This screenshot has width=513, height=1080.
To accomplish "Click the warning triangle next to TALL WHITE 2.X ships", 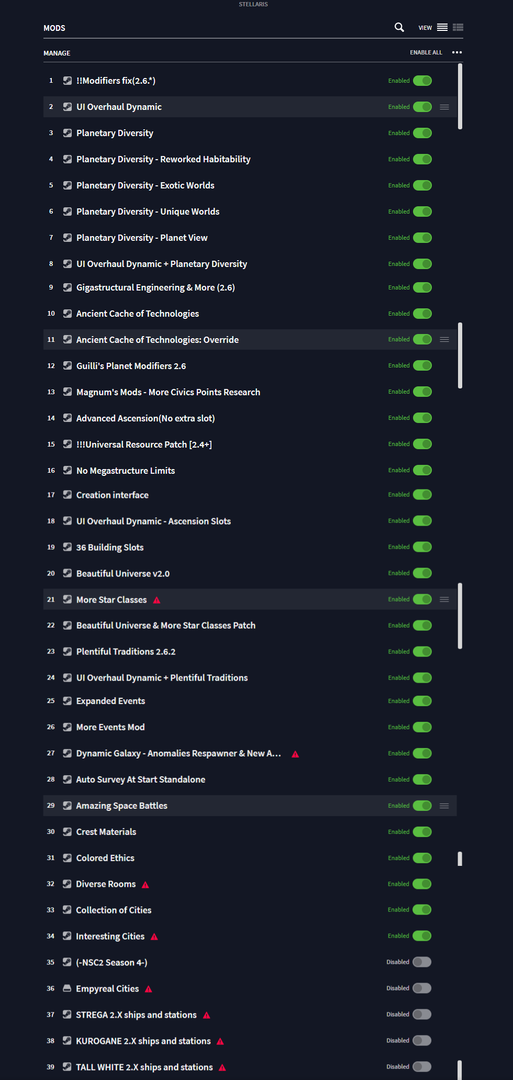I will (222, 1068).
